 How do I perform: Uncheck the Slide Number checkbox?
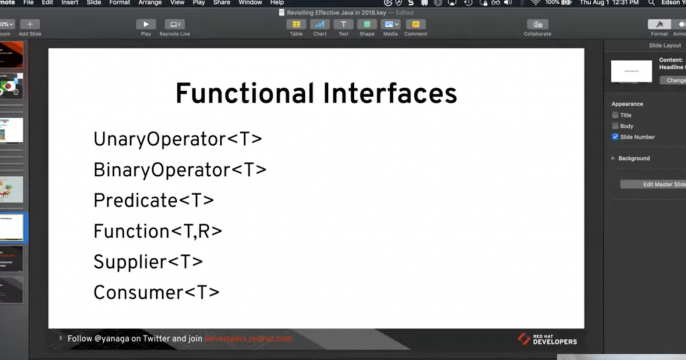tap(615, 137)
